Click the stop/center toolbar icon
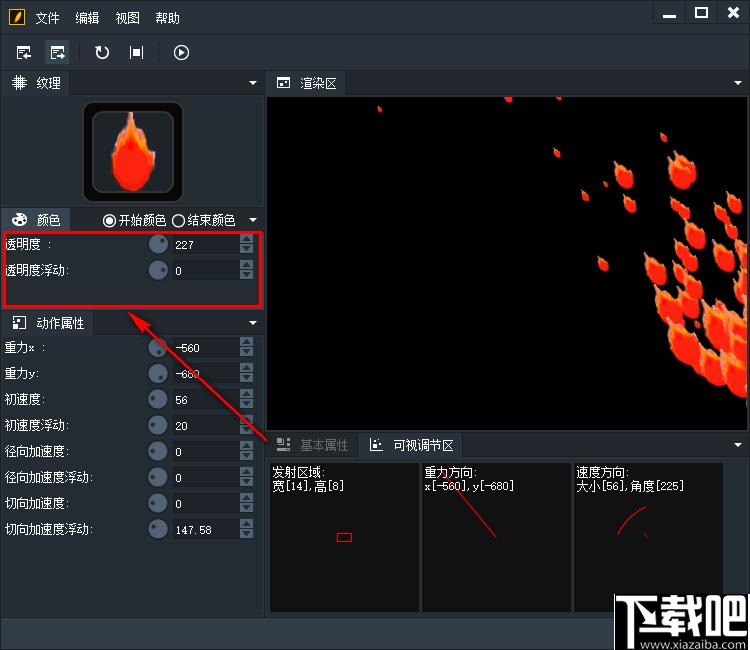Image resolution: width=750 pixels, height=650 pixels. pyautogui.click(x=136, y=53)
